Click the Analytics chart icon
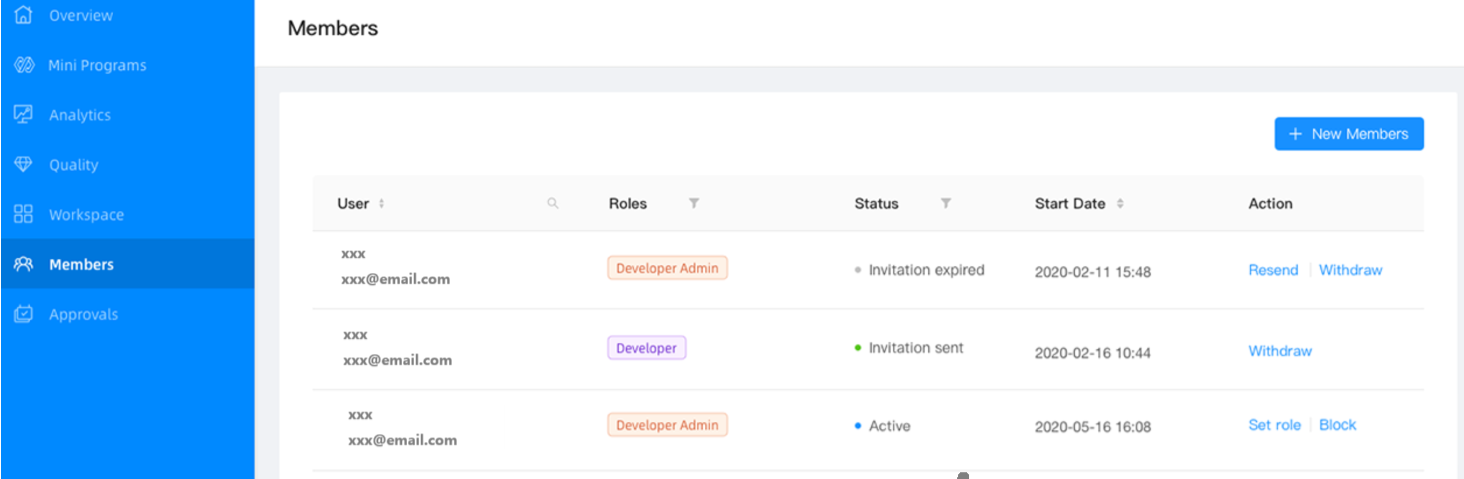Viewport: 1464px width, 479px height. (x=24, y=115)
